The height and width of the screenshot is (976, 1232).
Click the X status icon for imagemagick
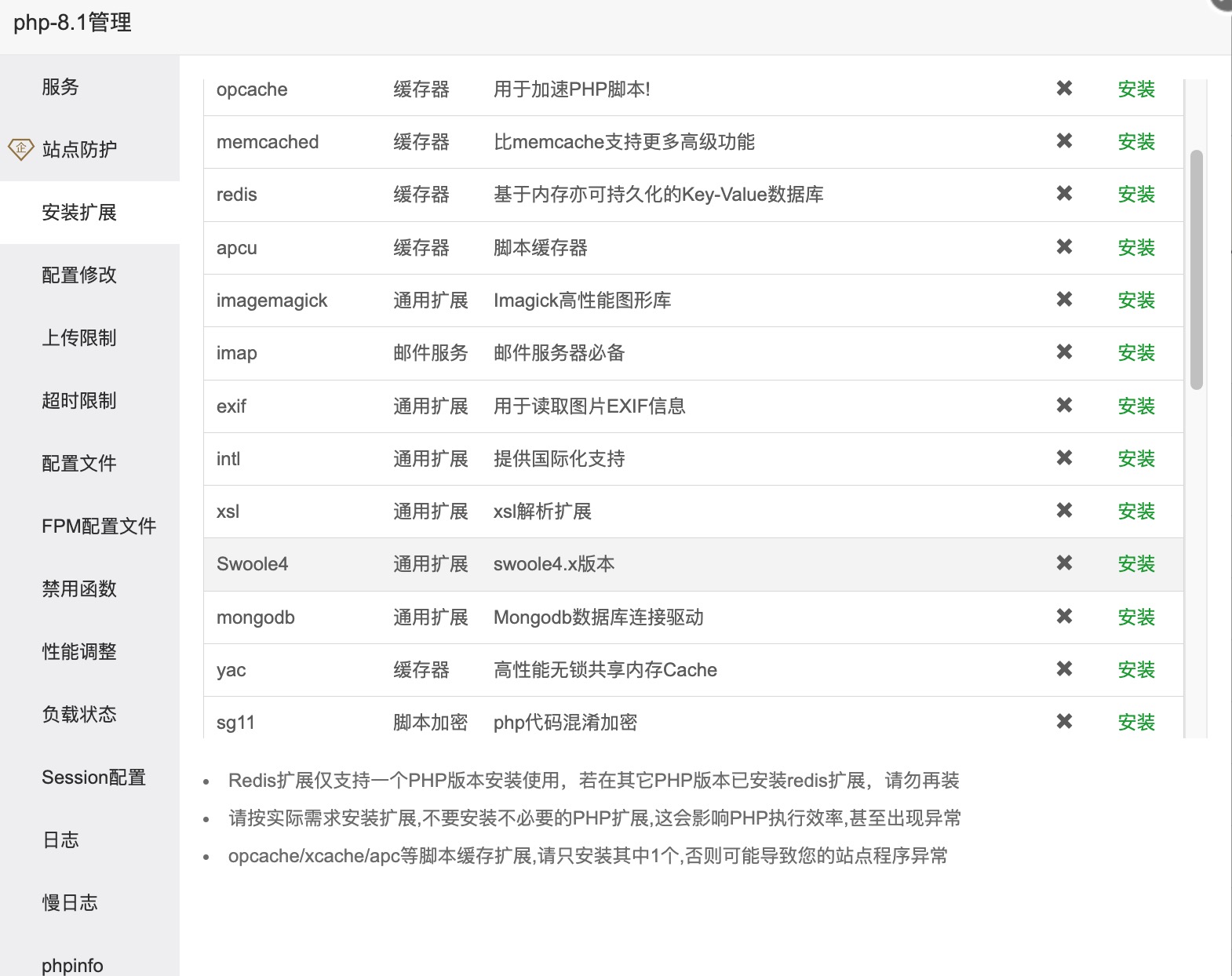(x=1064, y=299)
